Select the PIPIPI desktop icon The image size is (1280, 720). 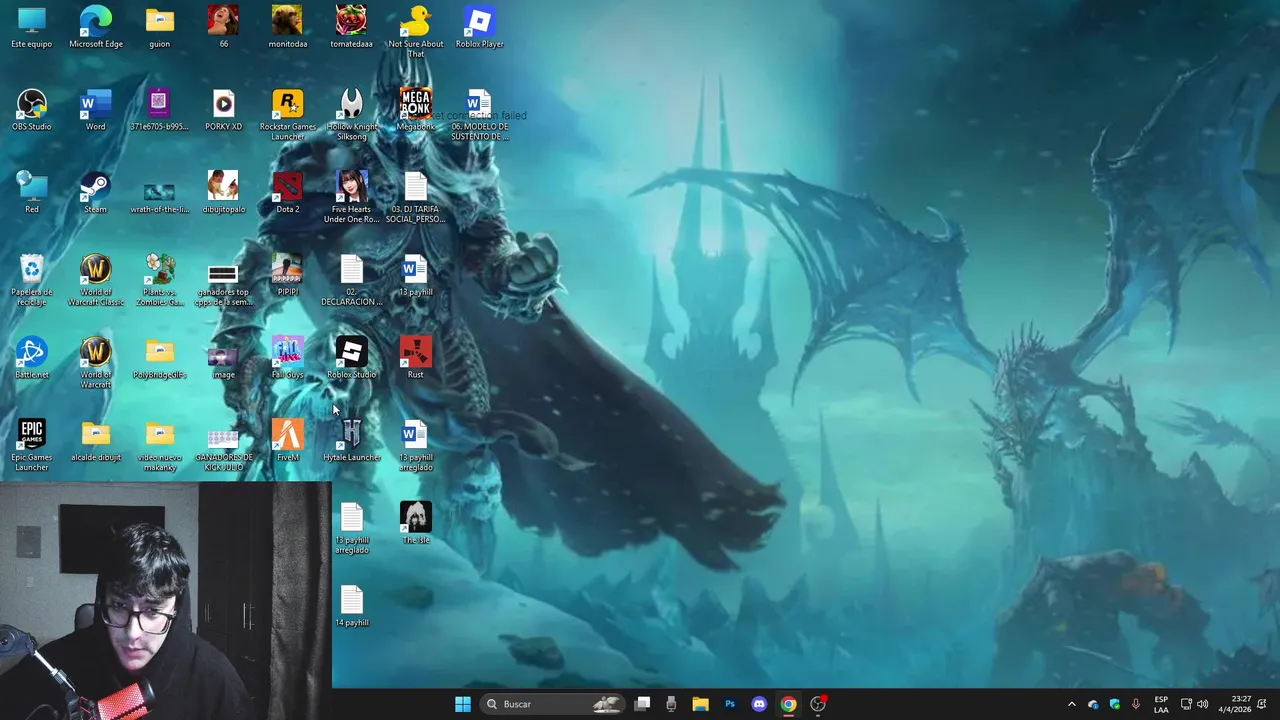(x=287, y=276)
